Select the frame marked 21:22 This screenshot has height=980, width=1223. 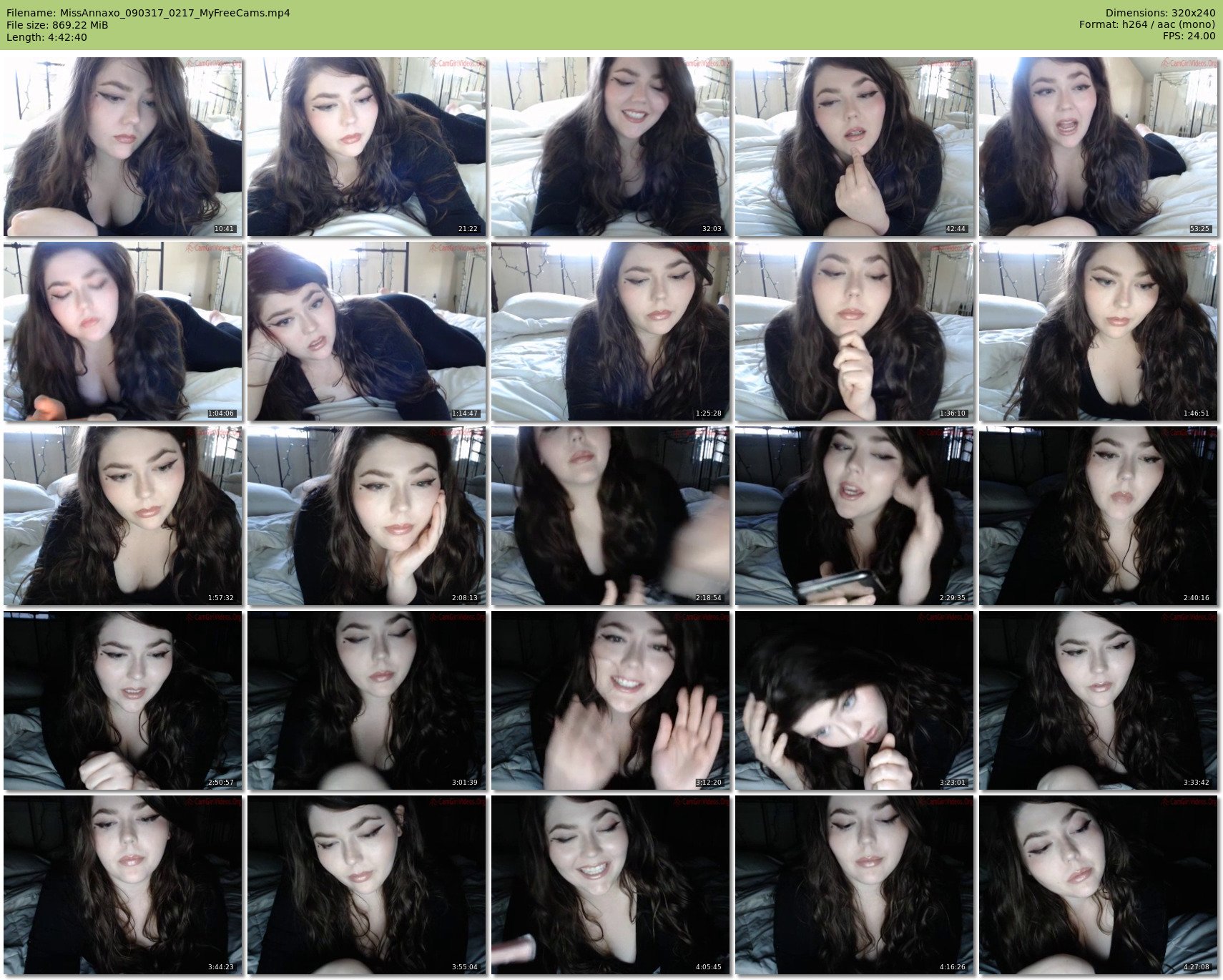coord(366,147)
